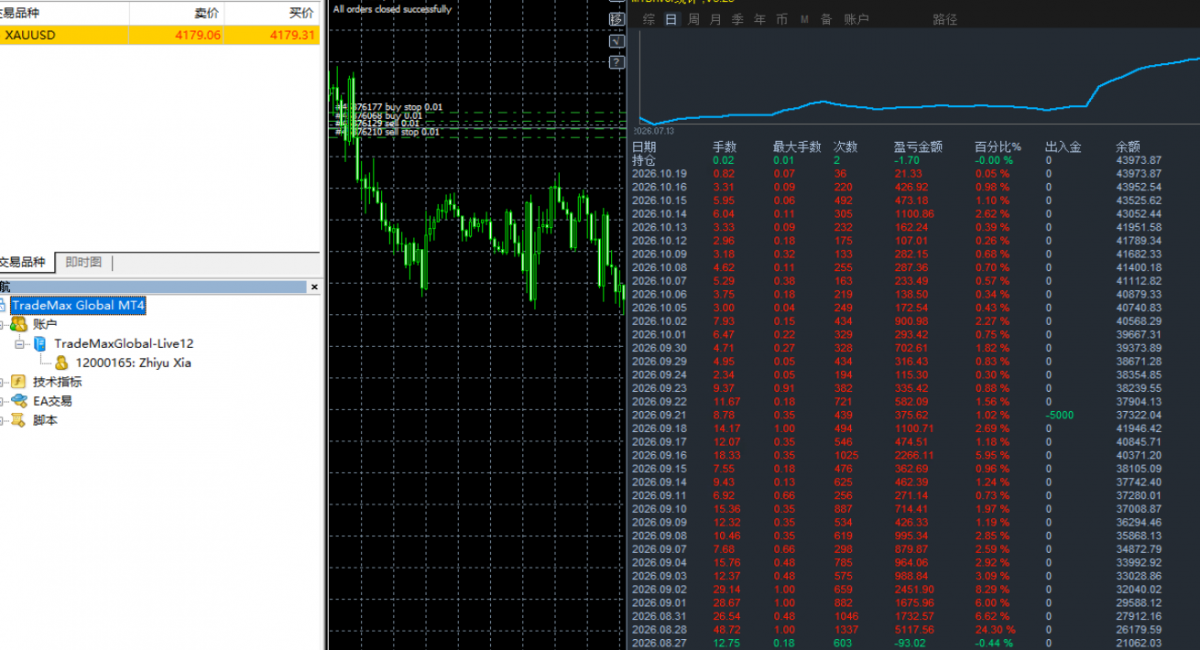The height and width of the screenshot is (650, 1200).
Task: Click the user icon beside 12000165: Zhiyu Xia
Action: 61,362
